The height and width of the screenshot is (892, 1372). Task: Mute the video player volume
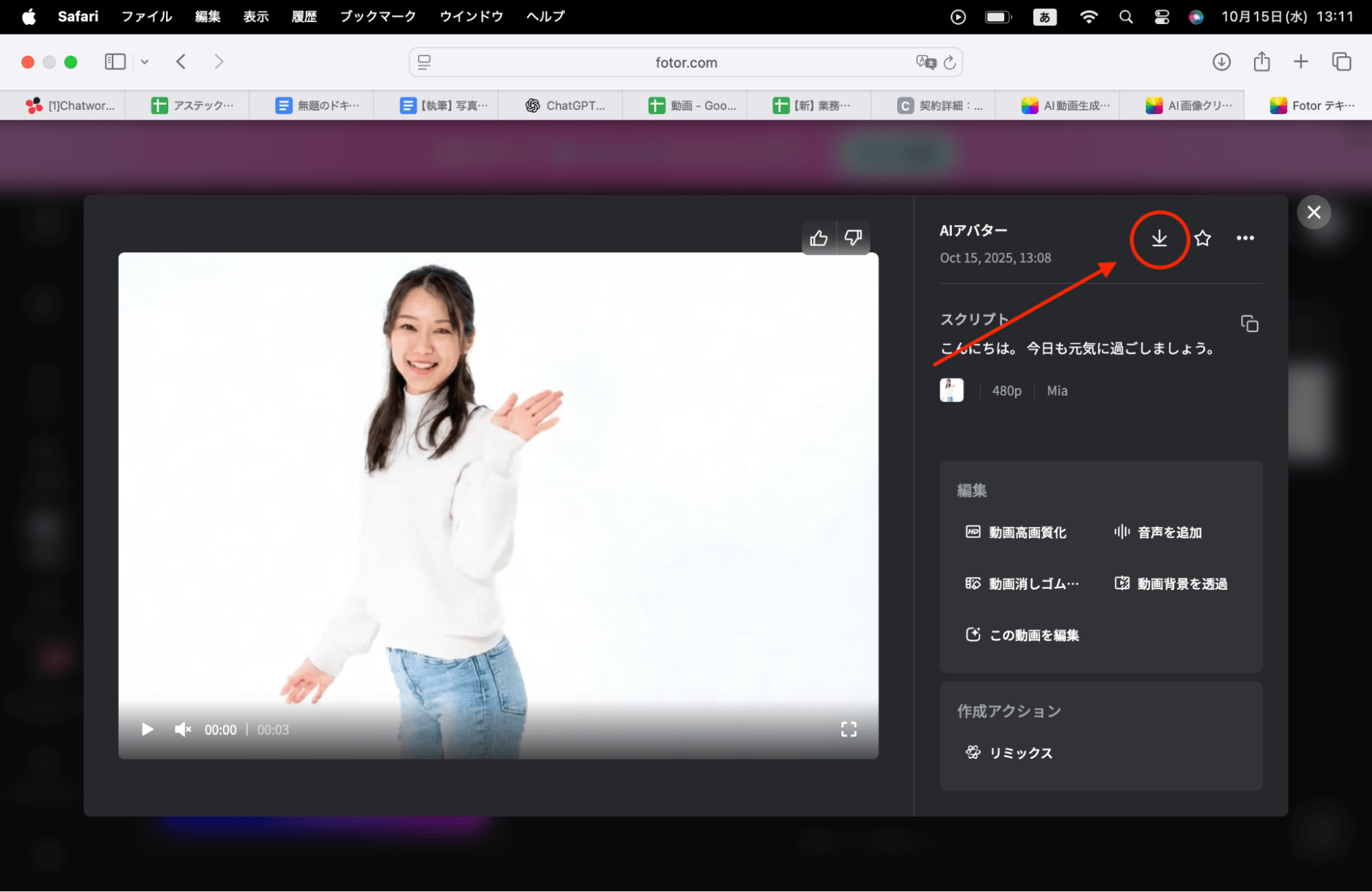pos(183,729)
